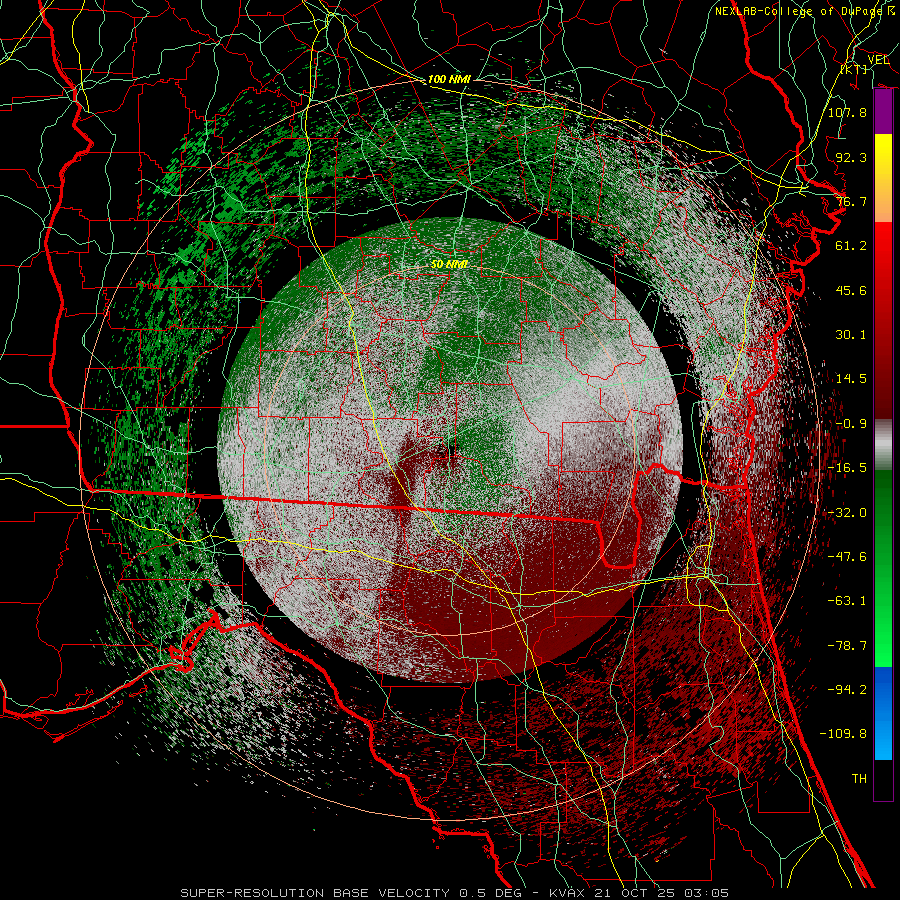Image resolution: width=900 pixels, height=900 pixels.
Task: Click the 14.5 legend value
Action: point(851,379)
